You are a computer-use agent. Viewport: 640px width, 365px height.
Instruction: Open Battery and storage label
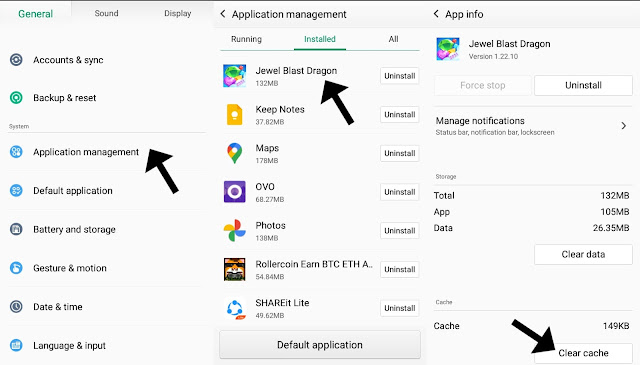74,229
